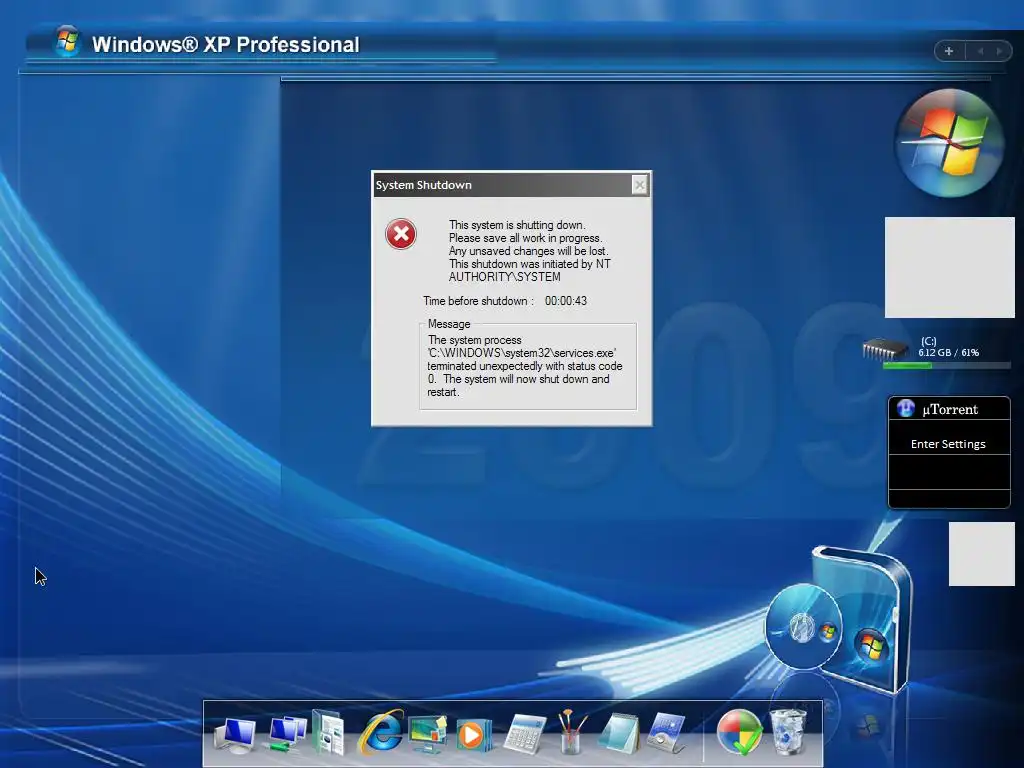Launch Windows Media Player from the dock
Viewport: 1024px width, 768px height.
[472, 735]
